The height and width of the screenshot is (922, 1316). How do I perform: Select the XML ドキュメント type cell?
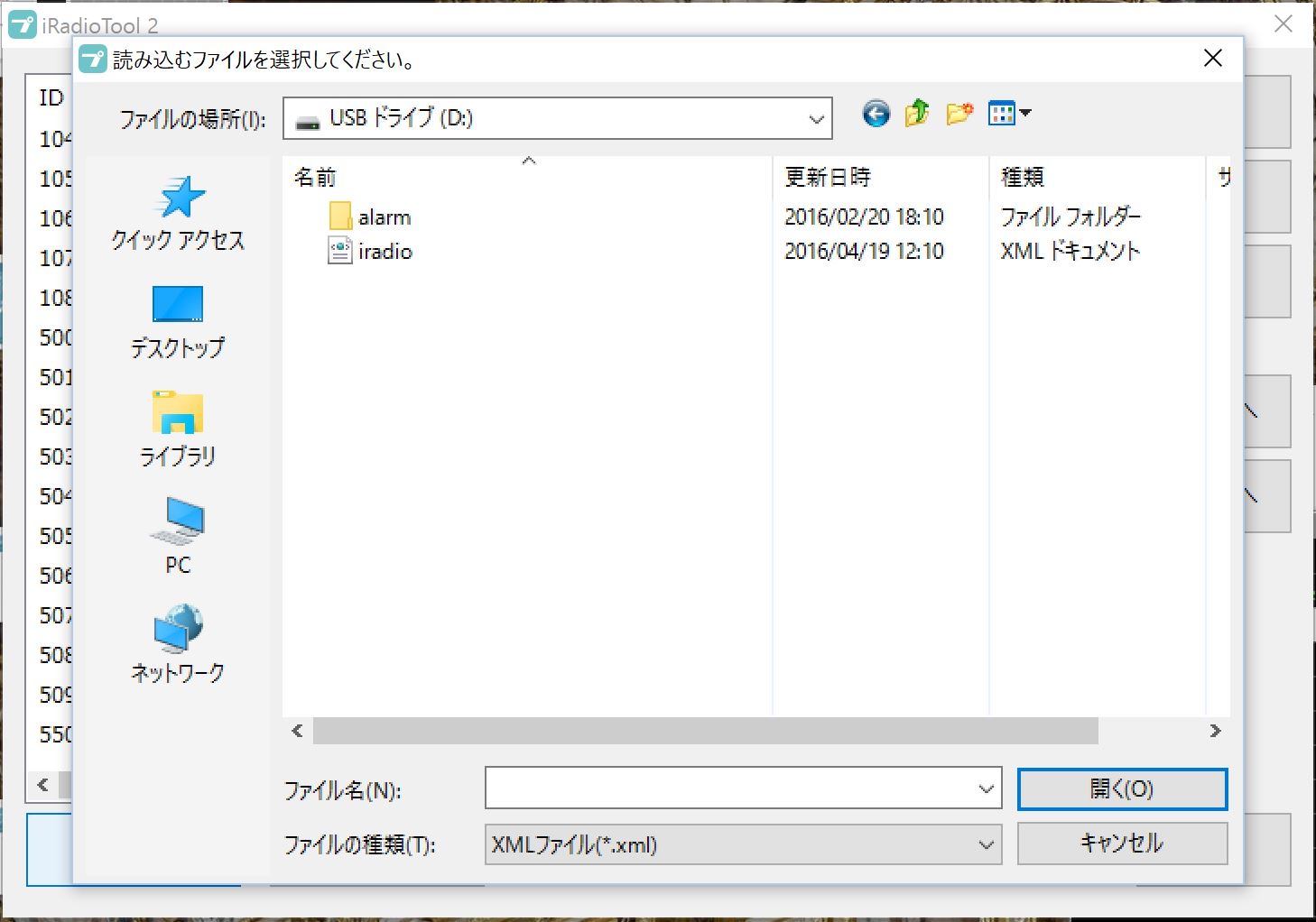1070,251
